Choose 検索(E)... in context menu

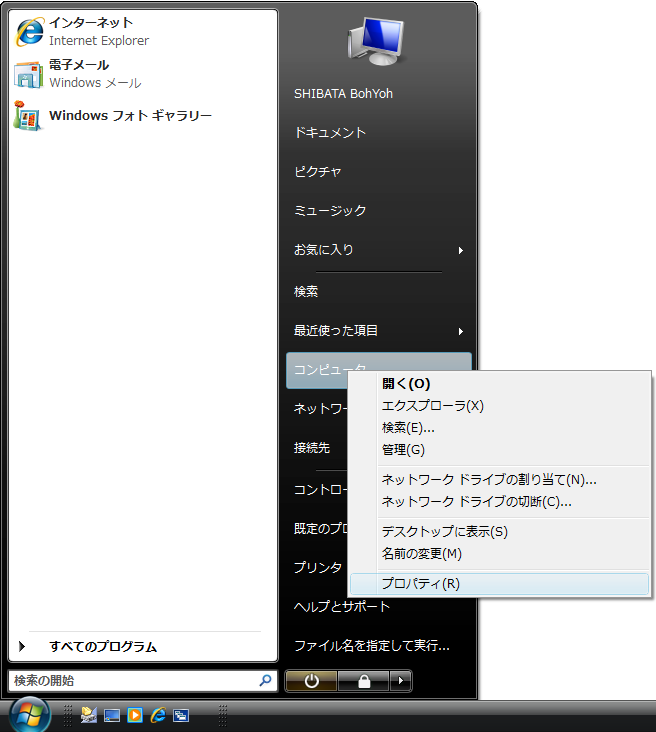(499, 428)
